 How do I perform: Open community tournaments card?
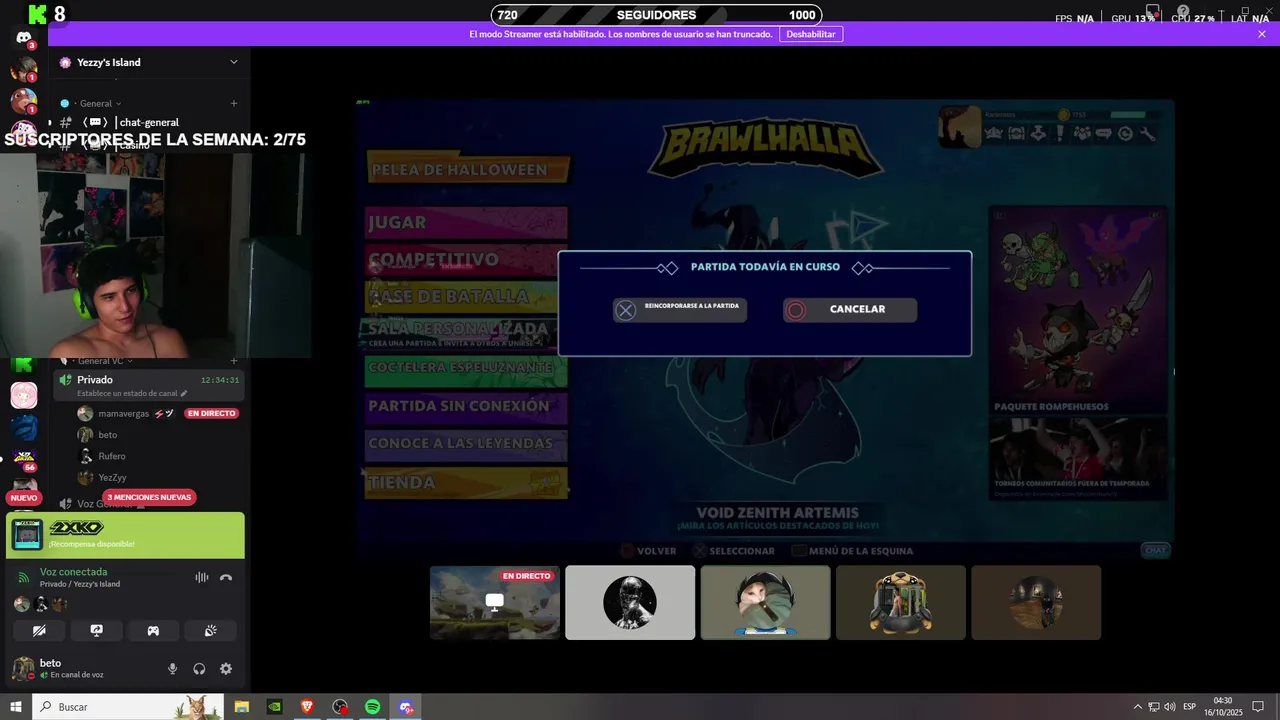(x=1078, y=458)
